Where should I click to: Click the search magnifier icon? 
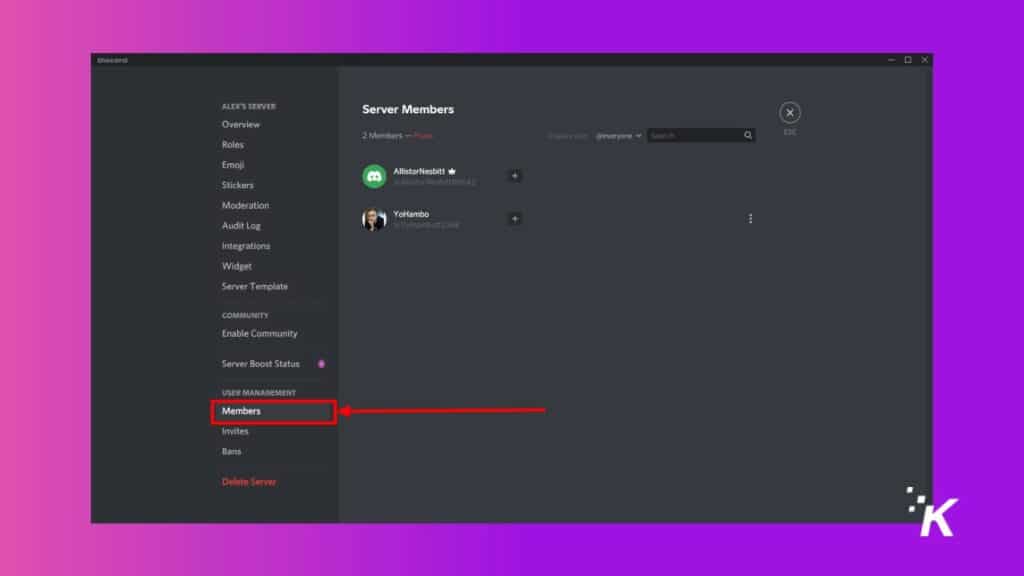pos(748,135)
